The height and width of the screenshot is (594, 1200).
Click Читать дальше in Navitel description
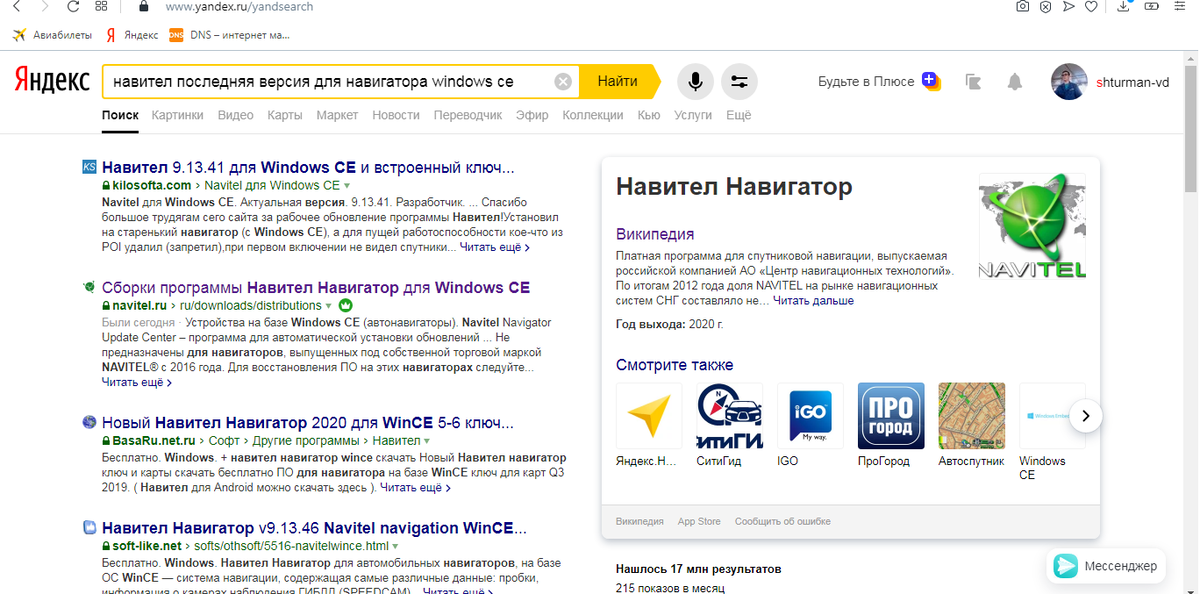coord(813,300)
